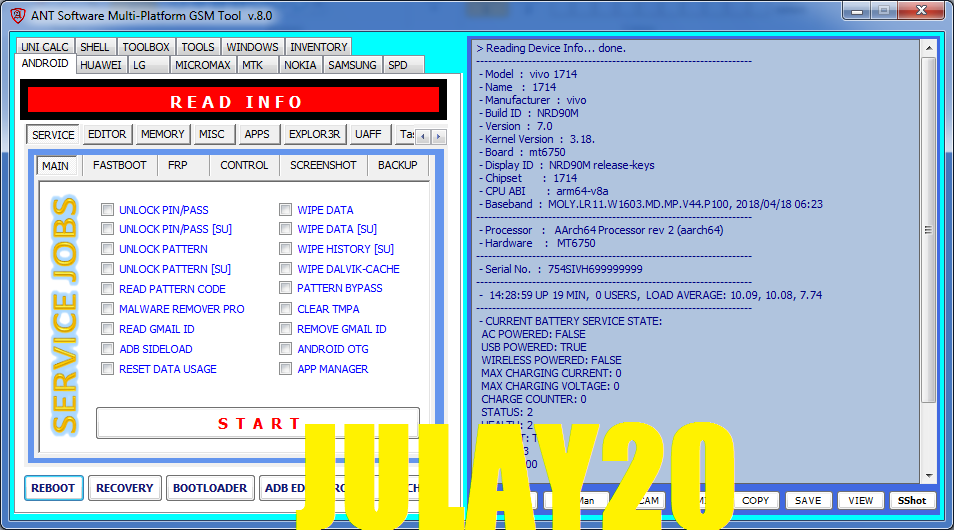This screenshot has height=530, width=954.
Task: Check REMOVE GMAIL ID option
Action: point(285,329)
